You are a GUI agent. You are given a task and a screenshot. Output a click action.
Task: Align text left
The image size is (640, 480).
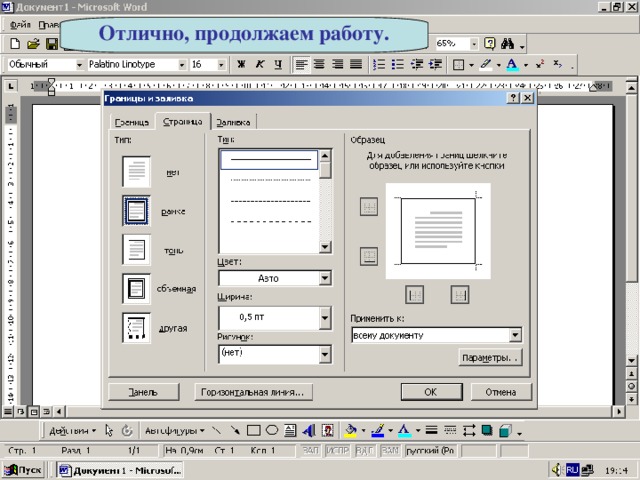(301, 64)
